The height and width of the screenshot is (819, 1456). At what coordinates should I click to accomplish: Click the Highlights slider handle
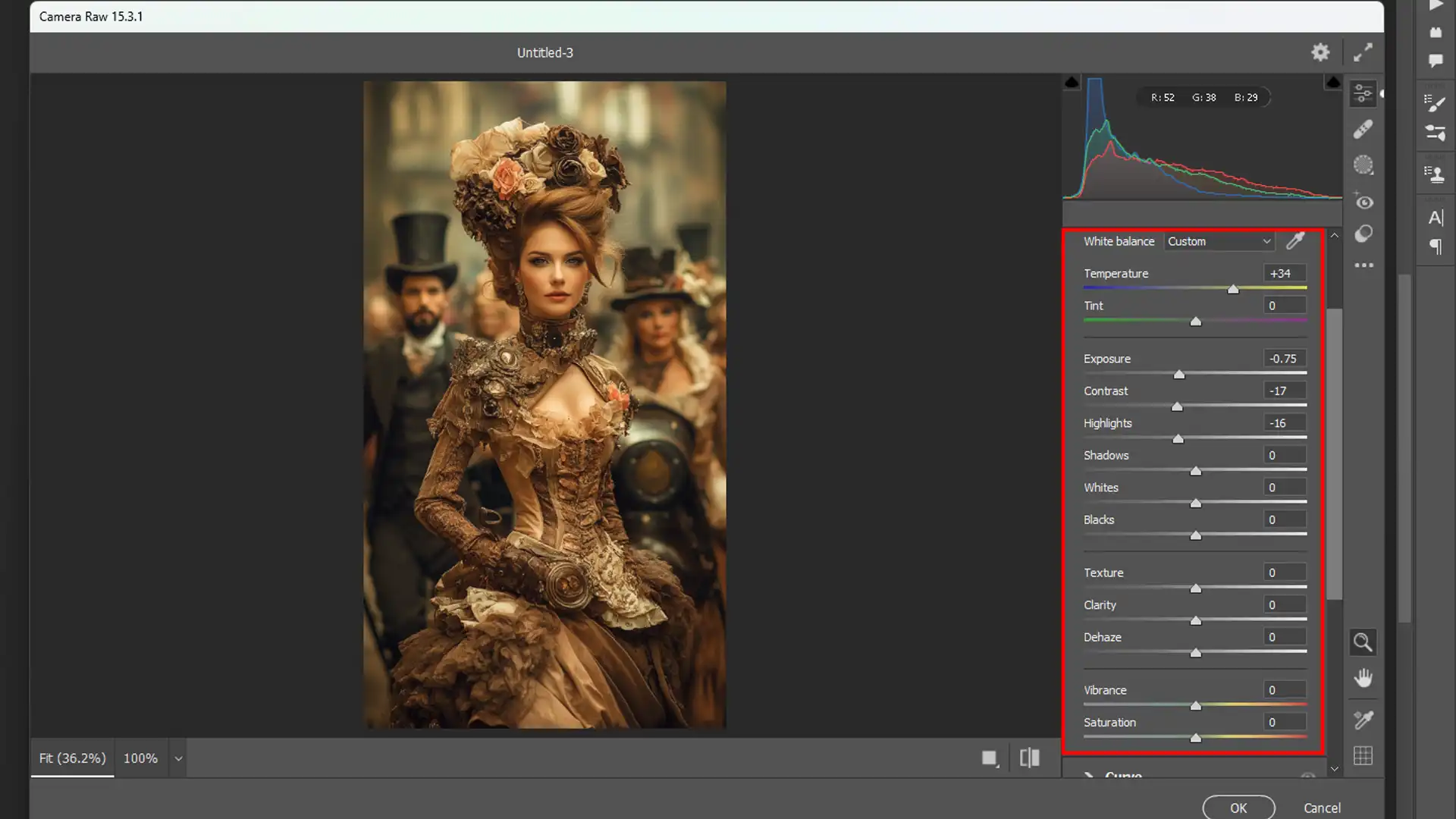(1178, 439)
